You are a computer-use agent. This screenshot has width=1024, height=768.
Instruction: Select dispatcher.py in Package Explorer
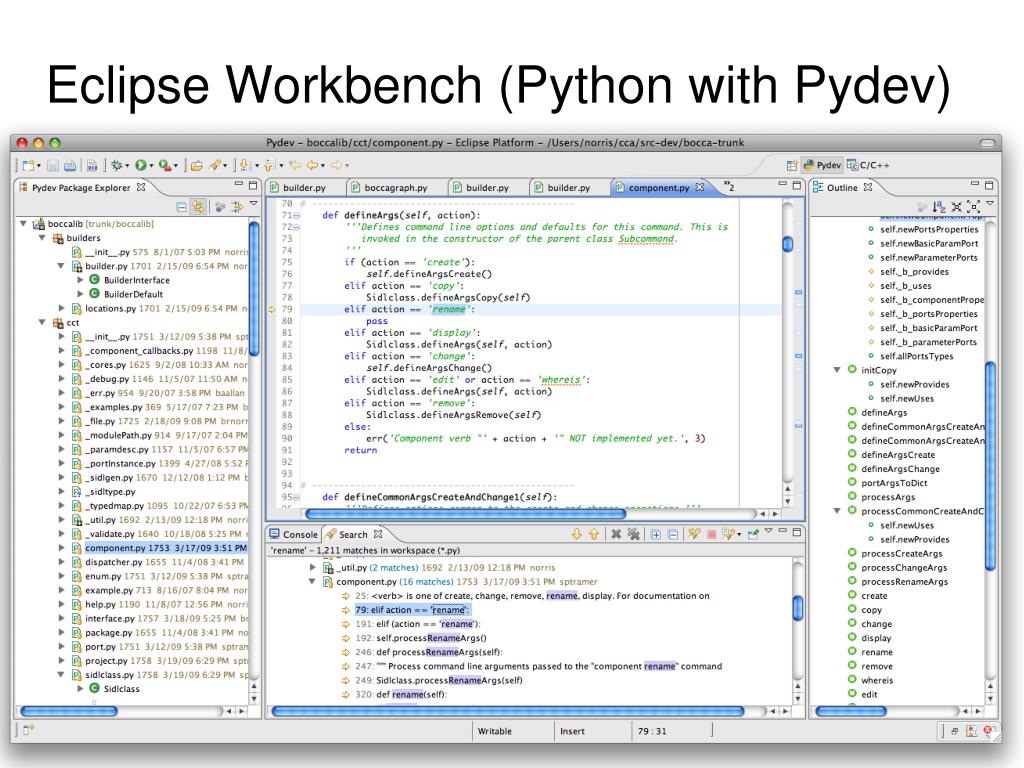pyautogui.click(x=165, y=562)
